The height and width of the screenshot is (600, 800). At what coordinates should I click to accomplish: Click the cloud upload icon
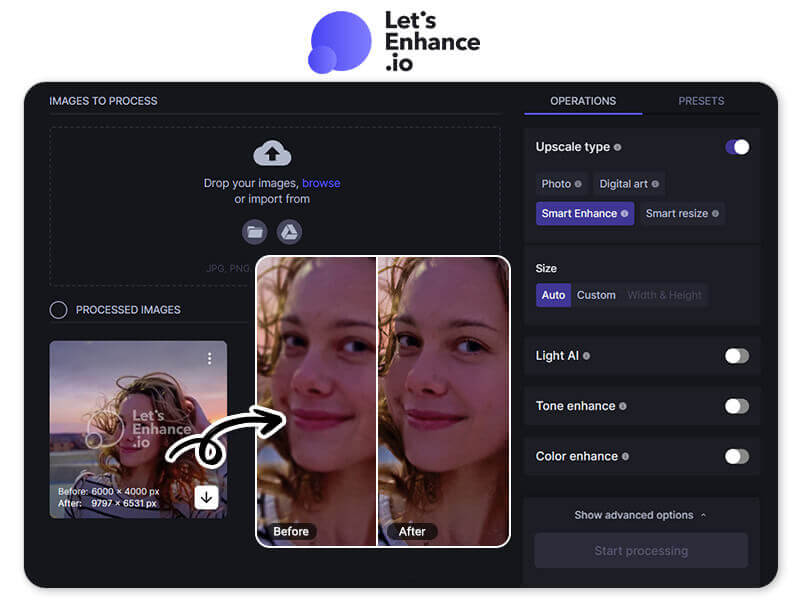click(x=272, y=152)
